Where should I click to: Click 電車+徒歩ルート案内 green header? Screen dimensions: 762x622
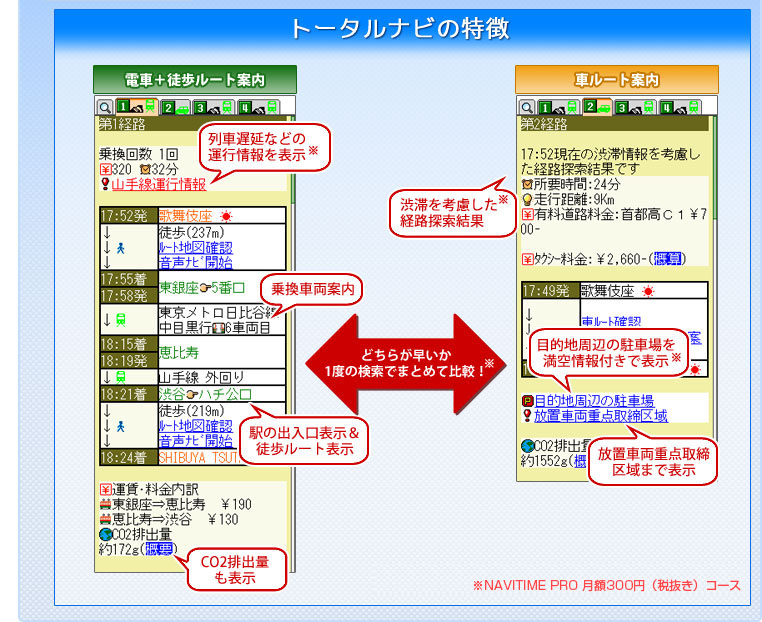pyautogui.click(x=195, y=79)
